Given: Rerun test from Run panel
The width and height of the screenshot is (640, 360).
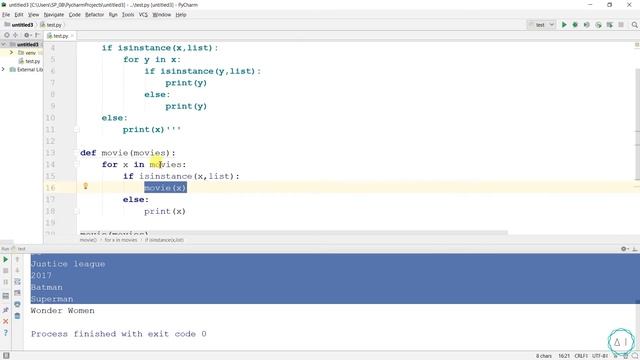Looking at the screenshot, I should [x=6, y=260].
